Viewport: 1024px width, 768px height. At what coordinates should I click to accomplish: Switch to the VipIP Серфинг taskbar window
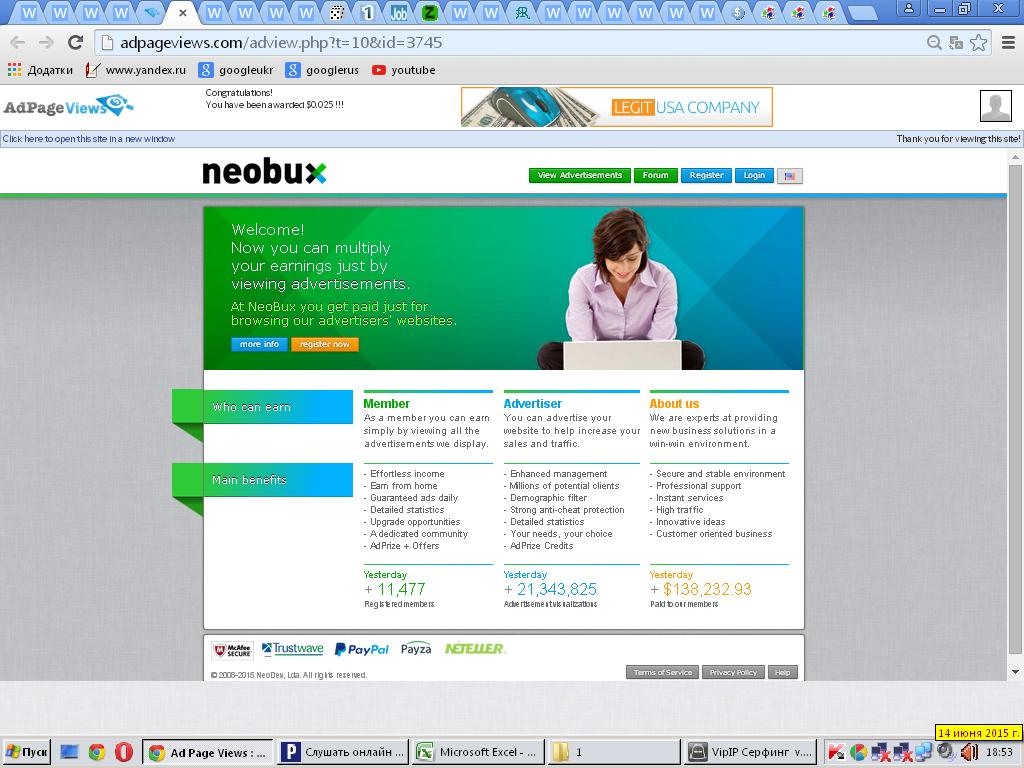point(750,752)
